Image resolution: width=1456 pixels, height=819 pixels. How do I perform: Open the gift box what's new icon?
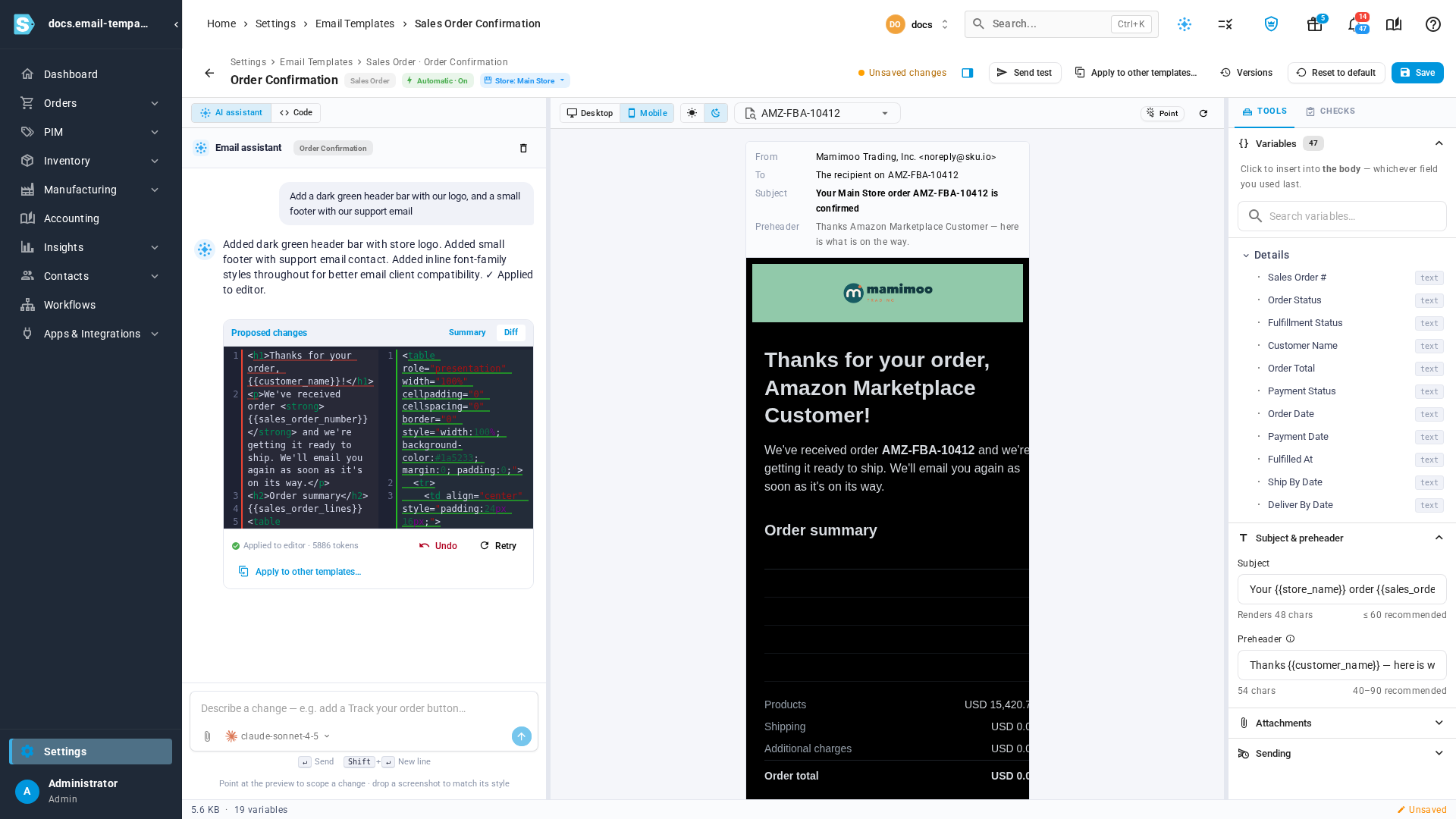(1314, 24)
